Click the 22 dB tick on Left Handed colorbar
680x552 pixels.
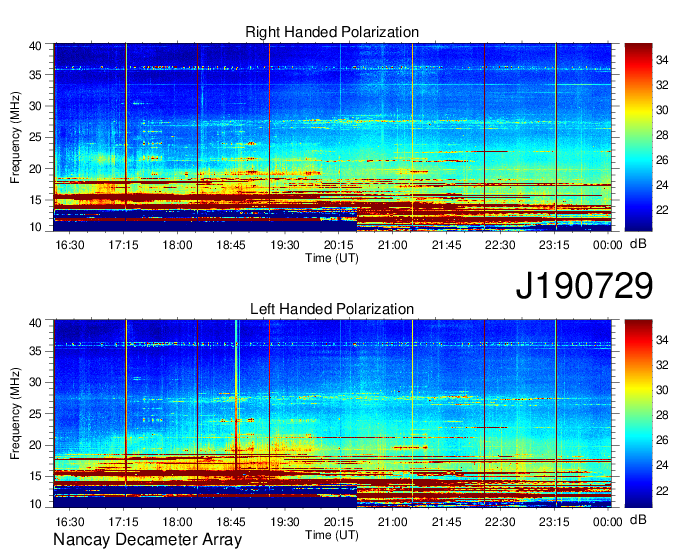(662, 491)
